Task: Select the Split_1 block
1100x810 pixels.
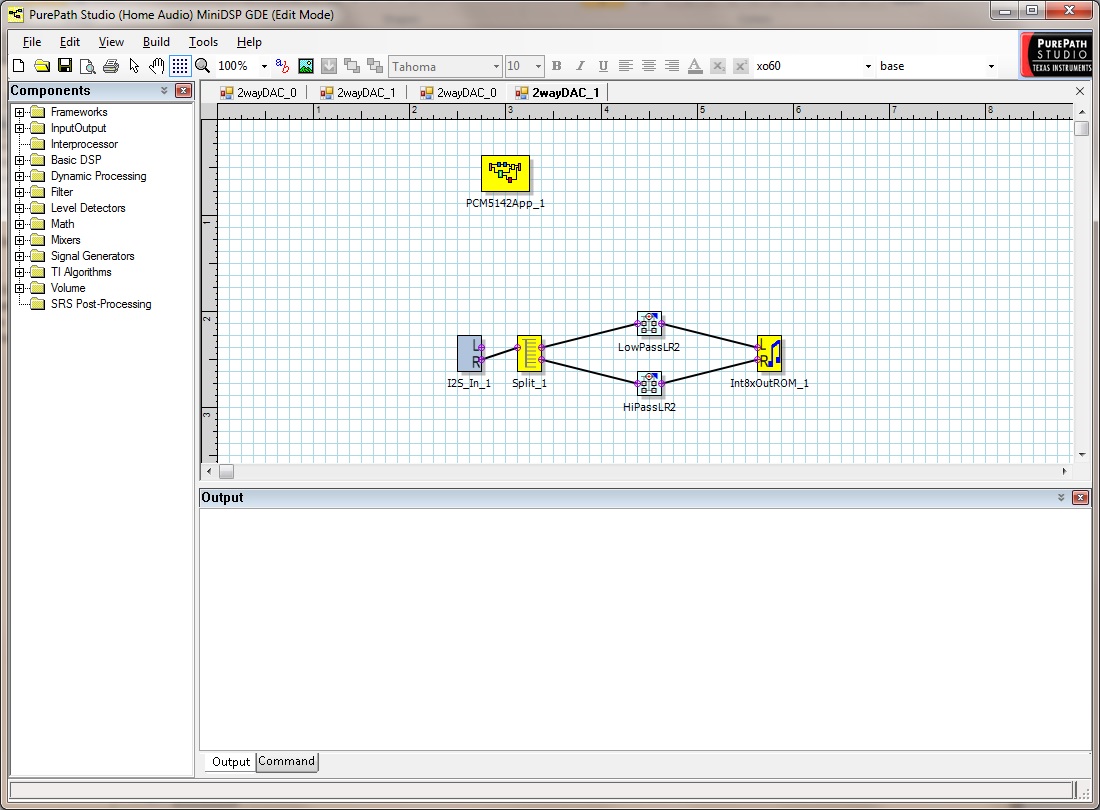Action: tap(530, 353)
